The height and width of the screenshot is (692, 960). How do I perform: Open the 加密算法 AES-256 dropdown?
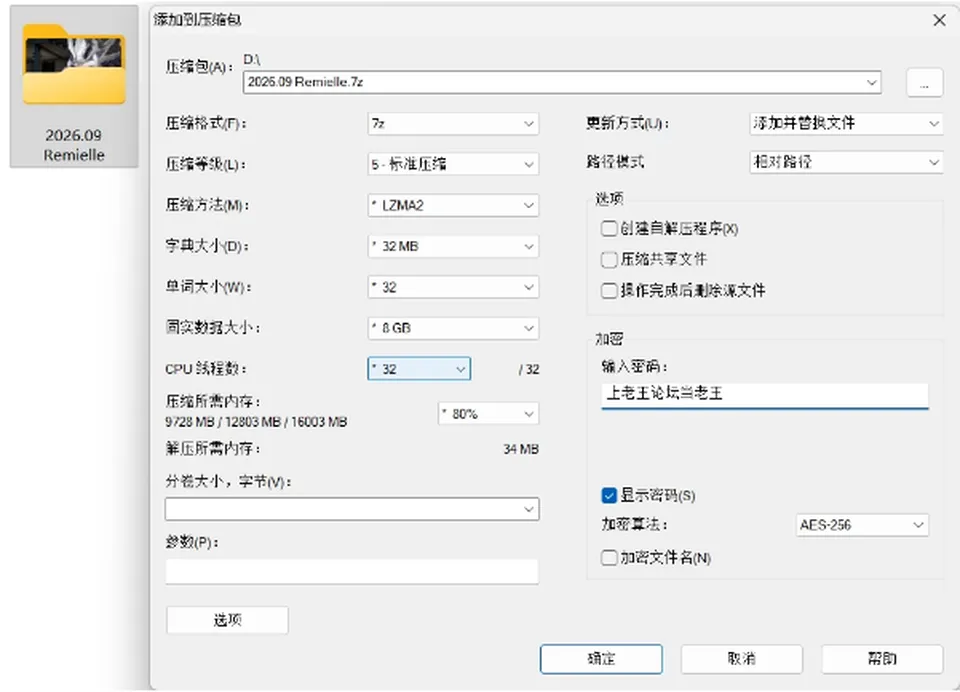pos(862,525)
